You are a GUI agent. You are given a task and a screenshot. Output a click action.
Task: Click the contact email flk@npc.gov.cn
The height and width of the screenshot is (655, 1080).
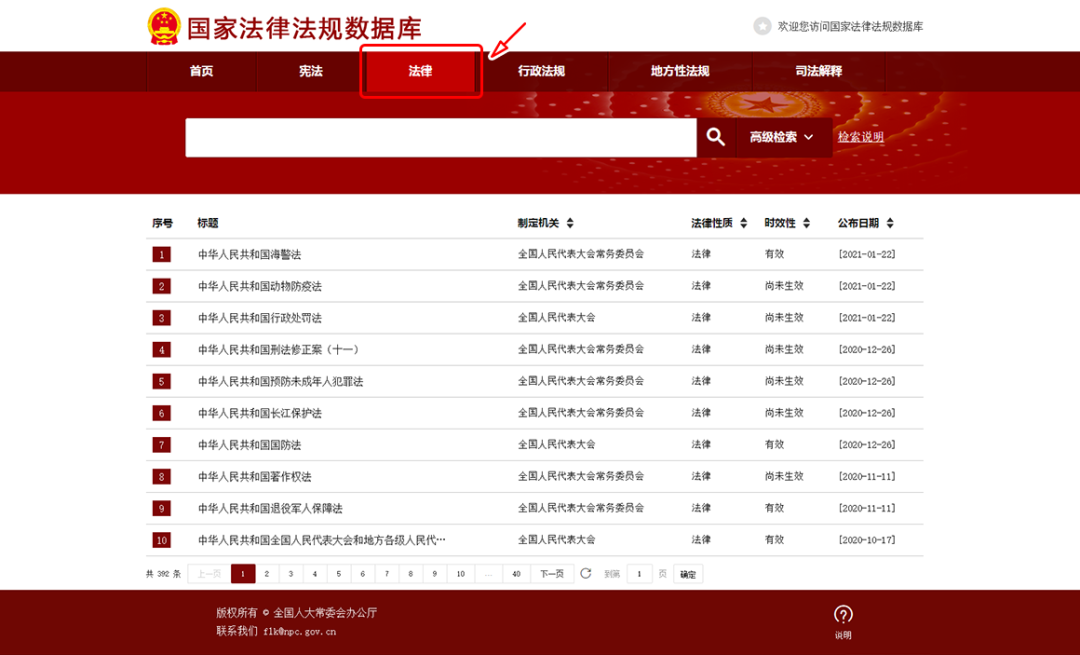tap(300, 632)
